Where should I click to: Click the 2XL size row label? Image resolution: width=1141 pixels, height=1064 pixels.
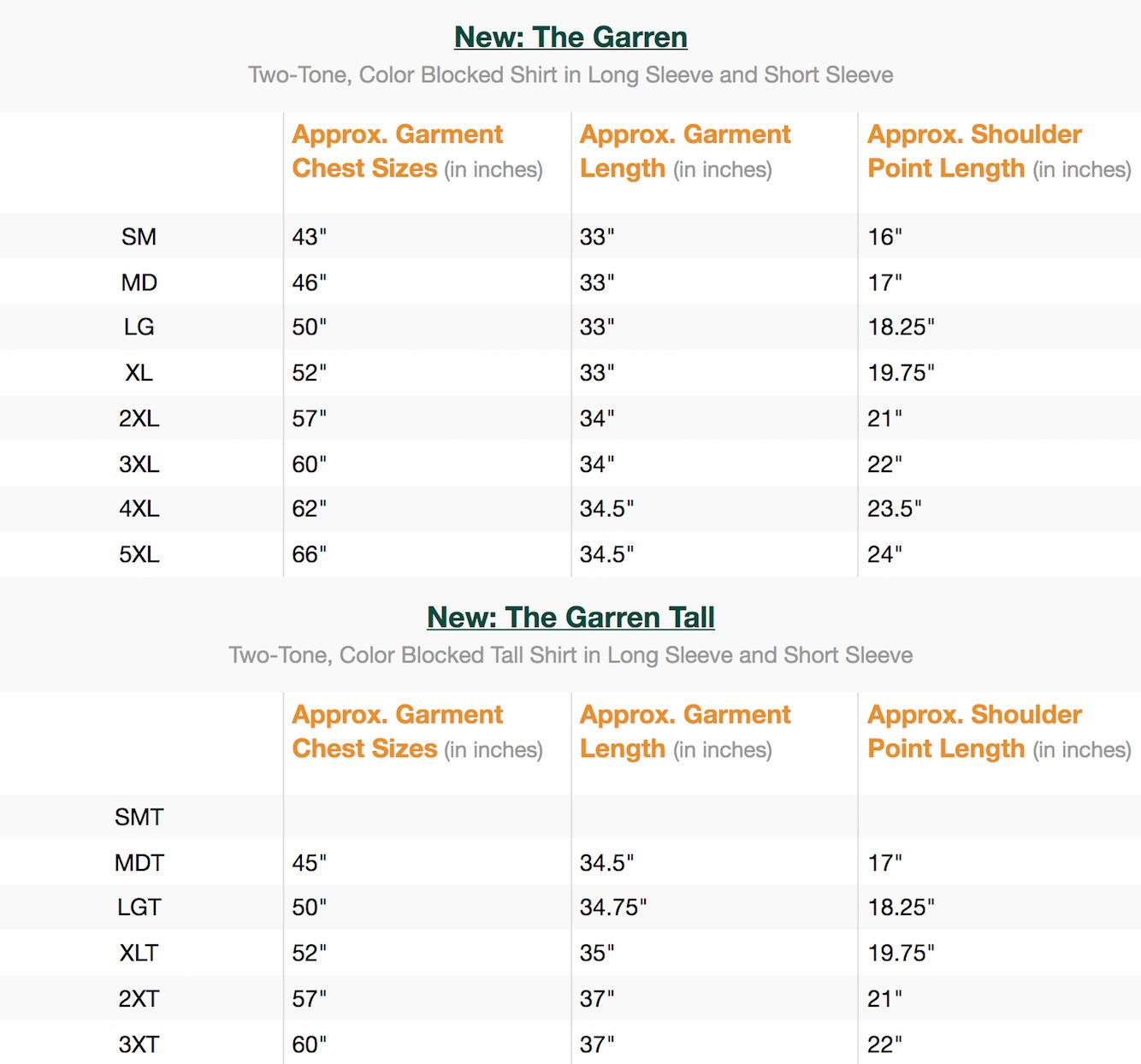tap(139, 419)
